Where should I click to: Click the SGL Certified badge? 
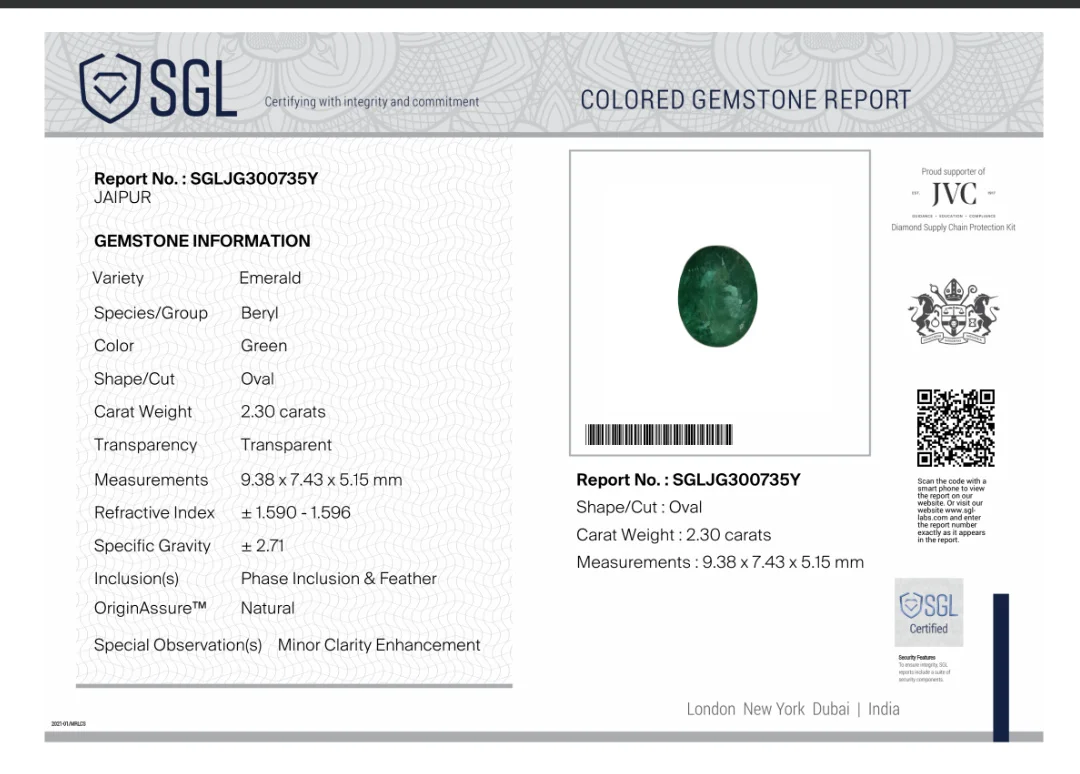[928, 612]
